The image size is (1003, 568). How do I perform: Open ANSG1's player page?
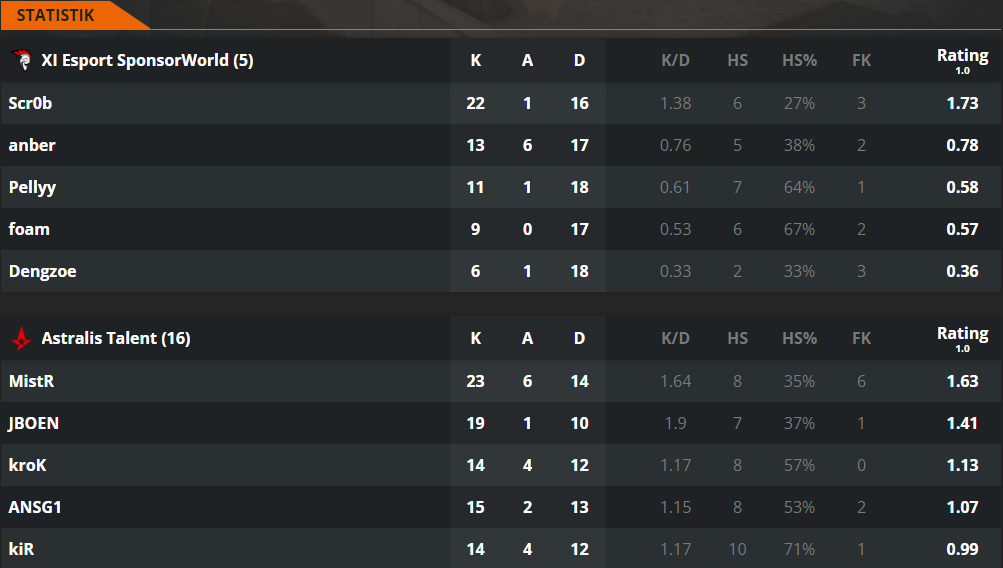35,507
